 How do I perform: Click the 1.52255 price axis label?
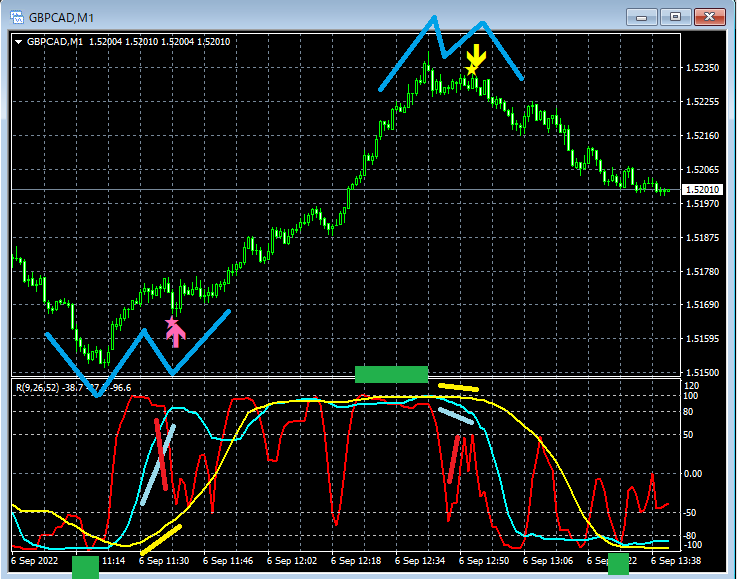(702, 102)
